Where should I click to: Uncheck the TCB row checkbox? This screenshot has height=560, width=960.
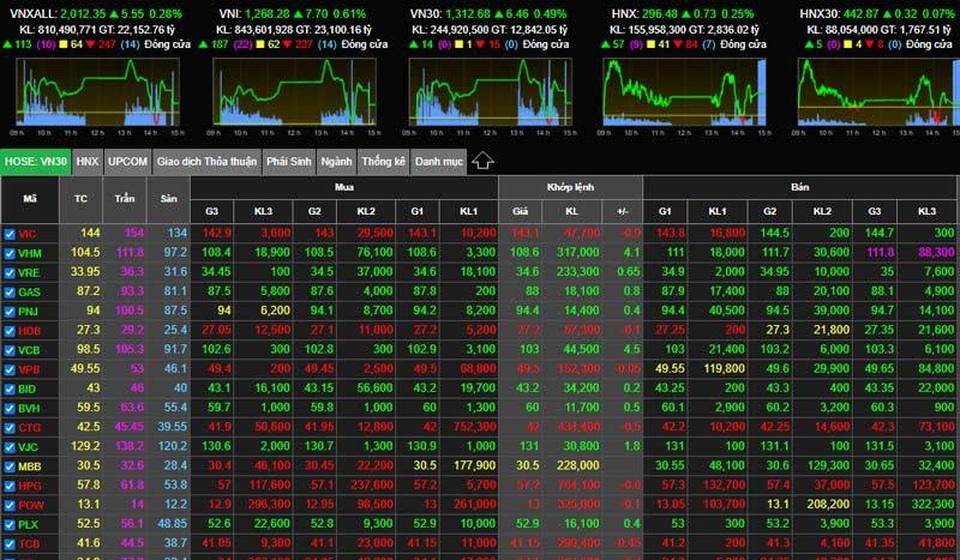click(x=9, y=544)
